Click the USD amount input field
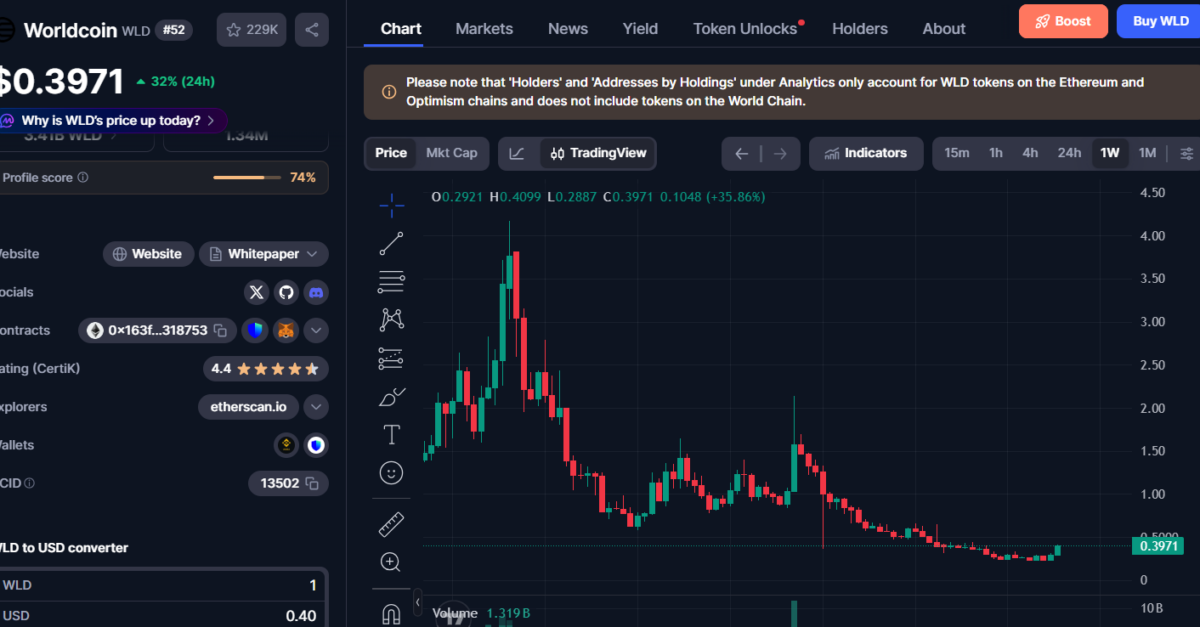1200x627 pixels. [163, 615]
